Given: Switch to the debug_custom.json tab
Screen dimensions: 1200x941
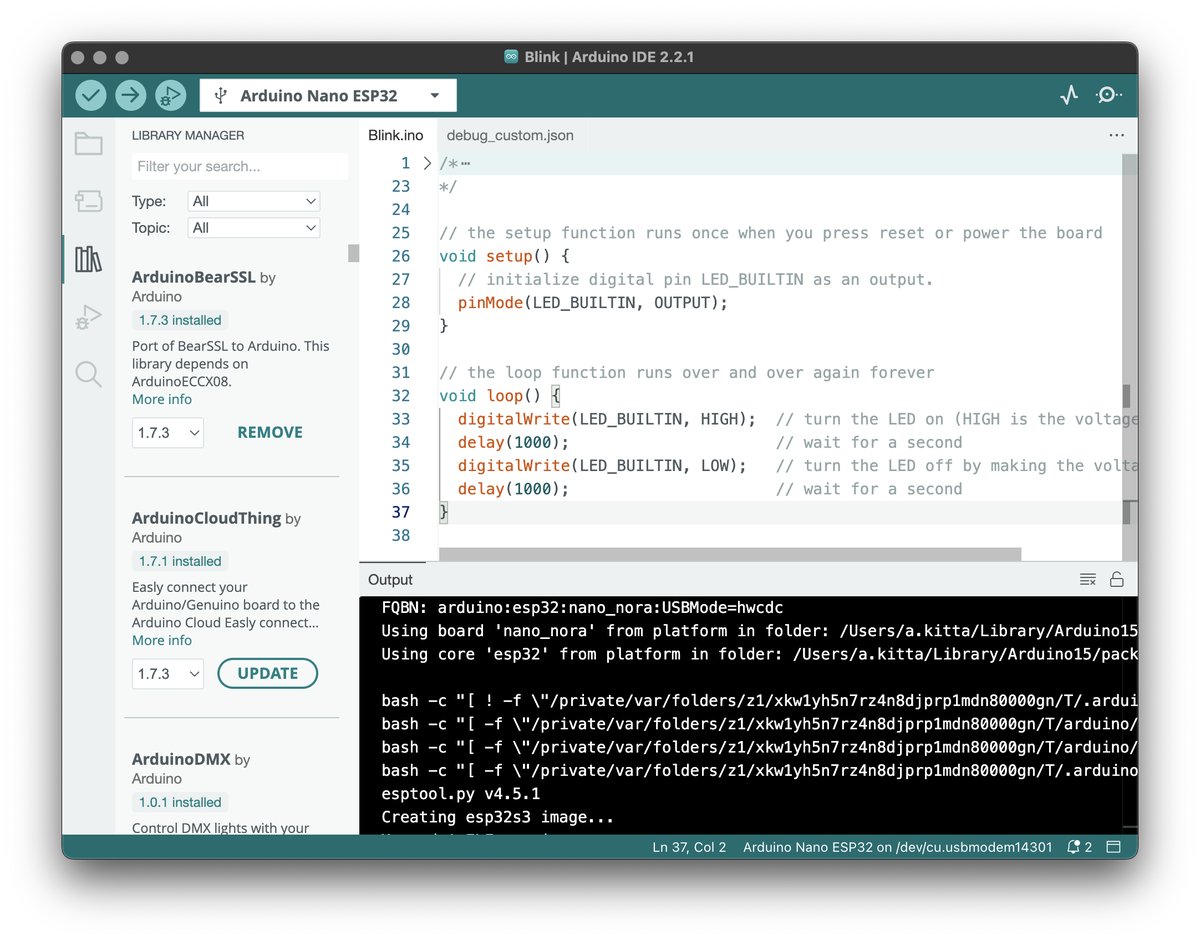Looking at the screenshot, I should (510, 134).
